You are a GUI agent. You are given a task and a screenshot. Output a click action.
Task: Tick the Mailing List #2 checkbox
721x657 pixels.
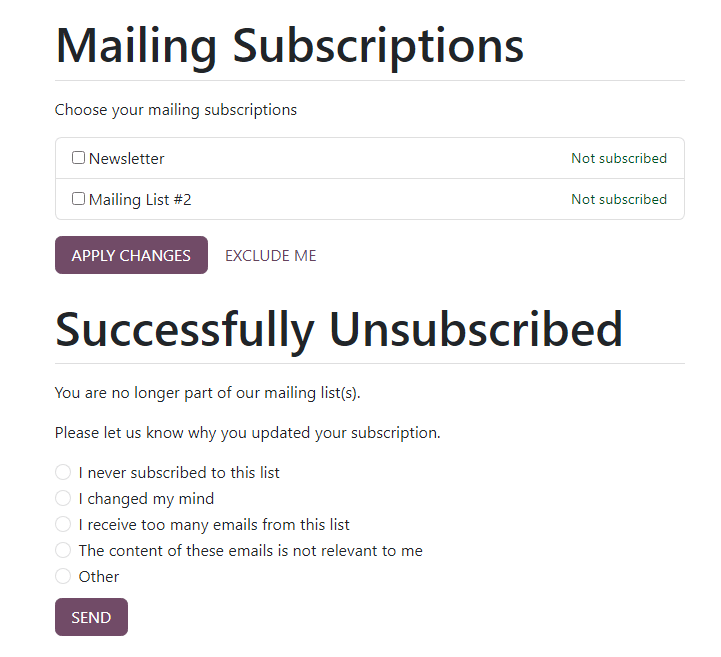pyautogui.click(x=78, y=199)
